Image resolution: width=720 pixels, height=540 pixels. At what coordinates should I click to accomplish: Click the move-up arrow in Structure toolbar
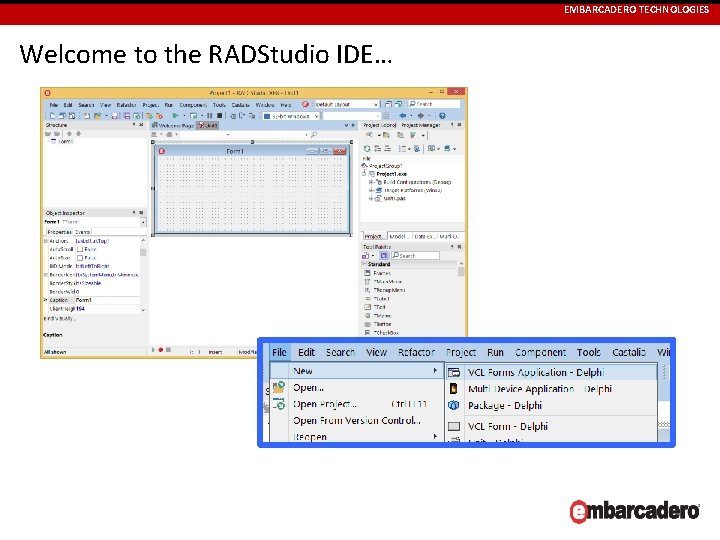coord(69,134)
